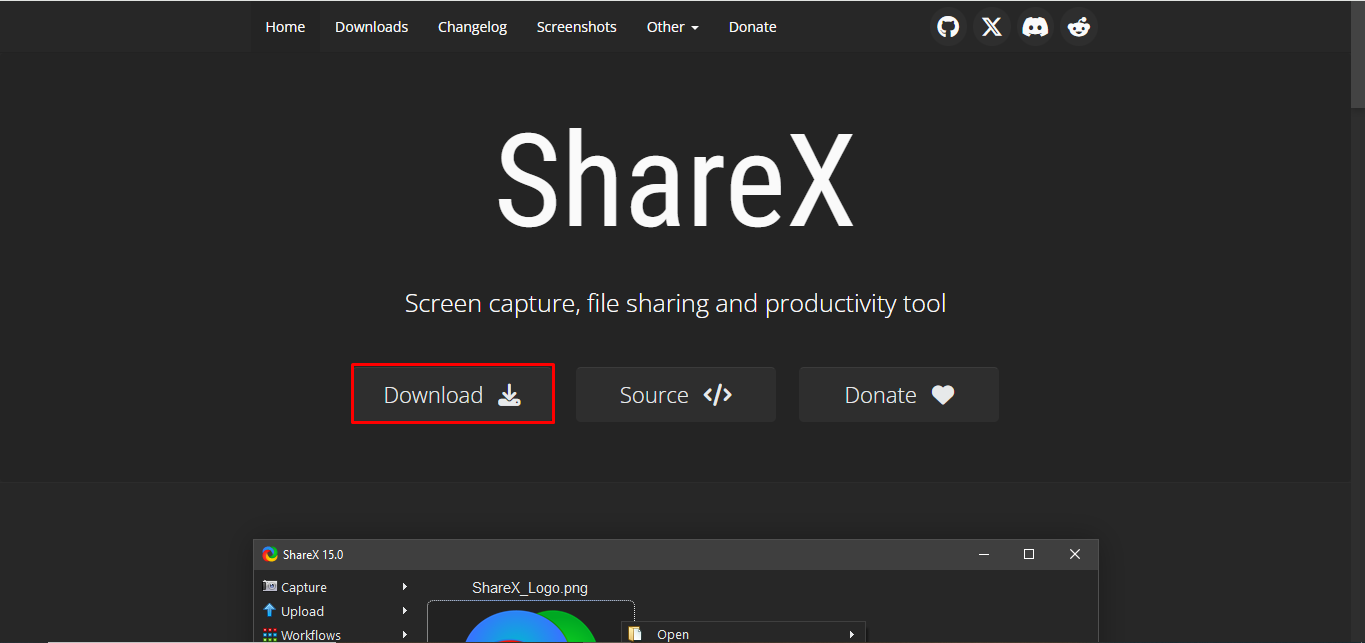Click the code icon in Source button
Image resolution: width=1365 pixels, height=643 pixels.
(x=718, y=394)
